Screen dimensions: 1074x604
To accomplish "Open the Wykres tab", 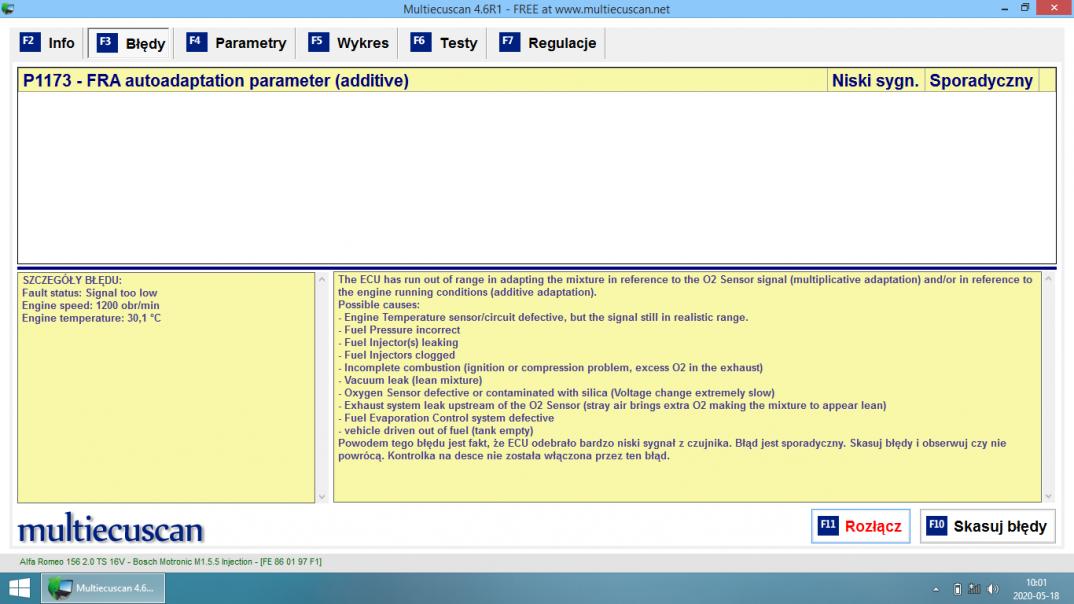I will click(x=349, y=43).
